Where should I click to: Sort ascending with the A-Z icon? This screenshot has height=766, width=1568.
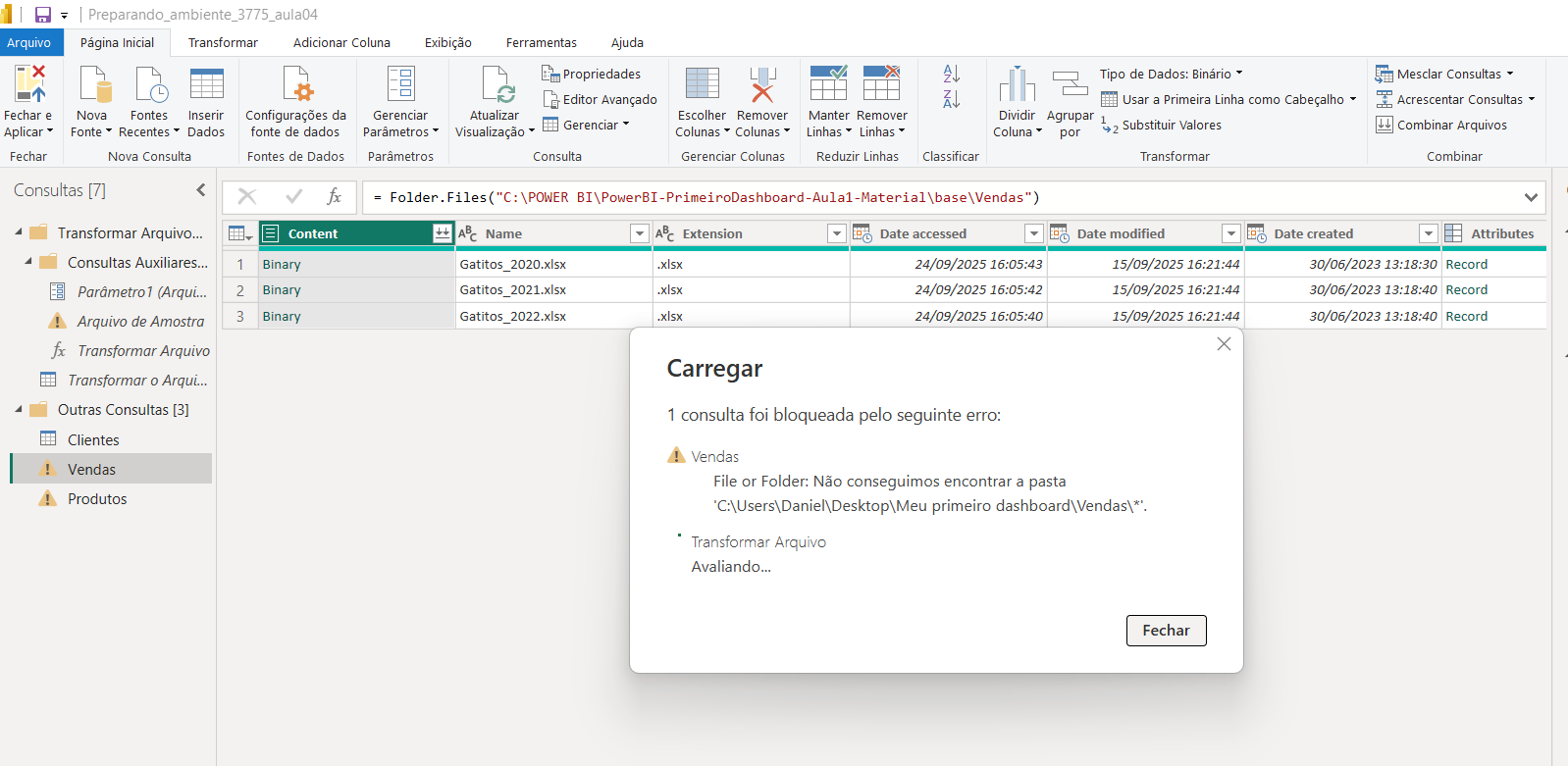pyautogui.click(x=951, y=74)
